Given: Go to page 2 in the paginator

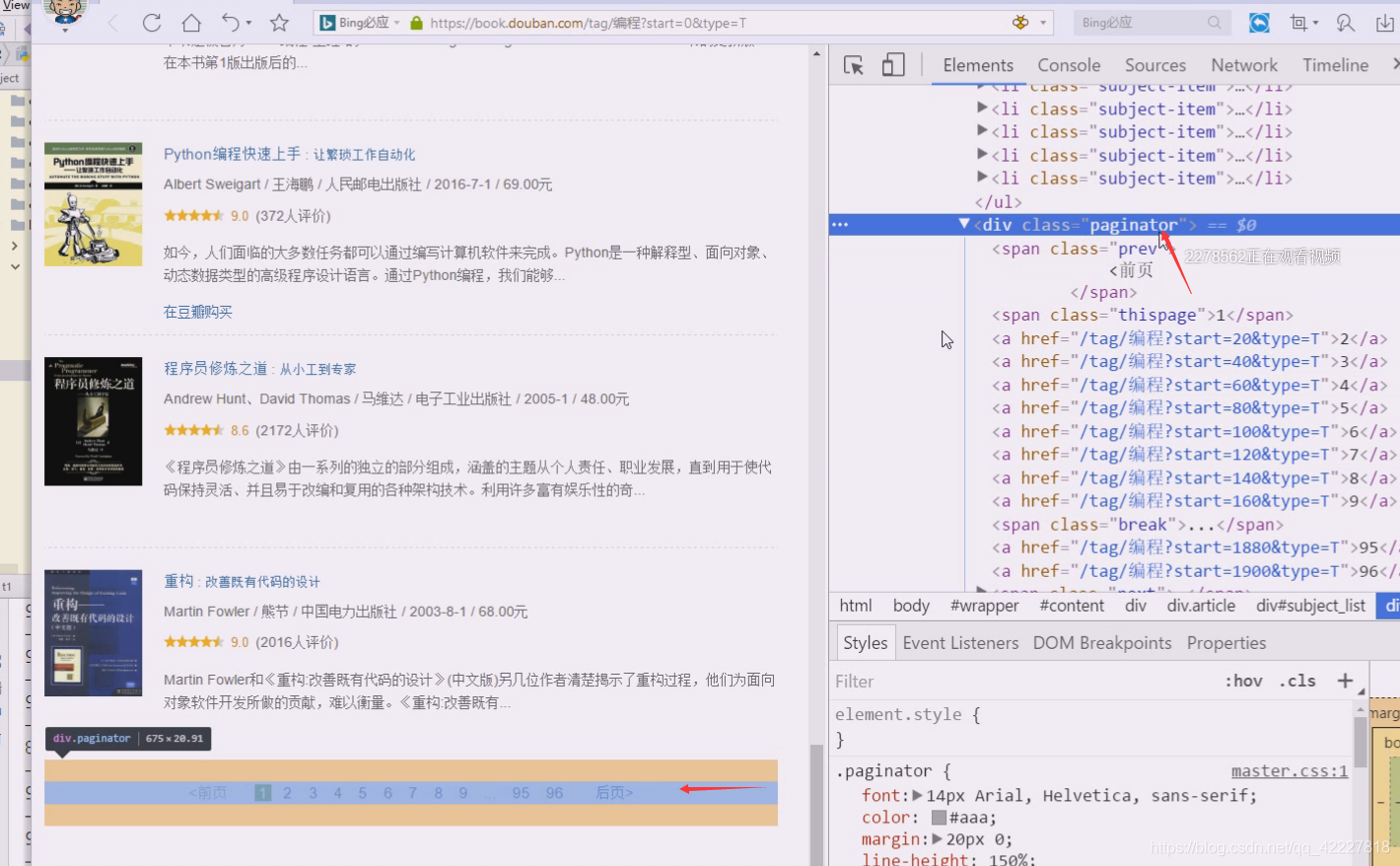Looking at the screenshot, I should tap(288, 793).
